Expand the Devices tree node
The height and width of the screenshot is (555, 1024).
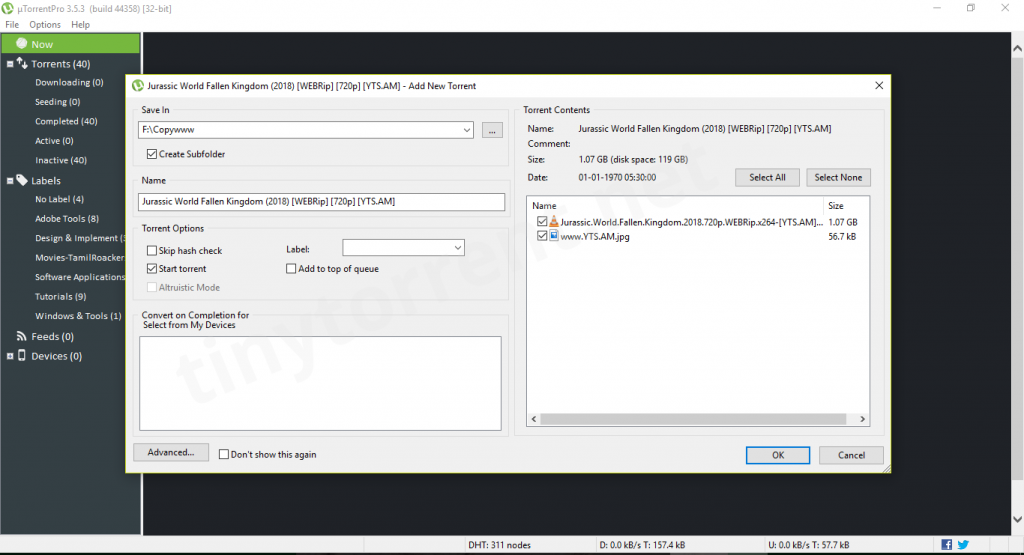[x=10, y=357]
